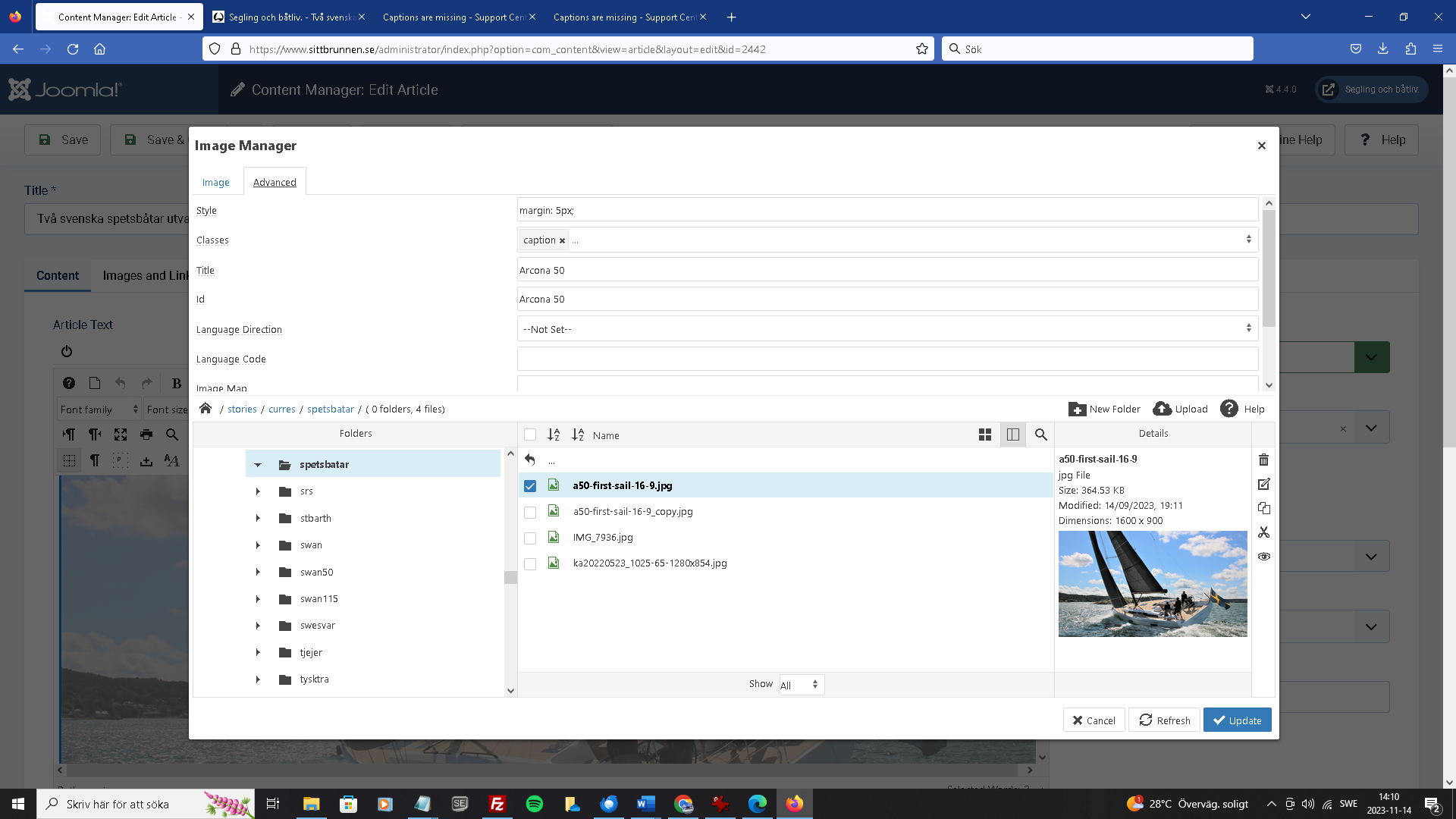
Task: Click the Title input field containing Arcona 50
Action: point(887,270)
